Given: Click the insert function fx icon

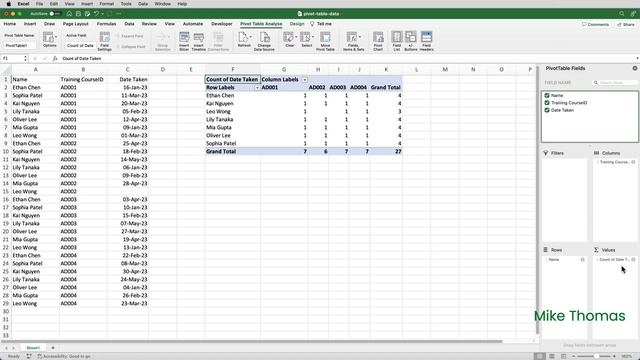Looking at the screenshot, I should tap(55, 58).
